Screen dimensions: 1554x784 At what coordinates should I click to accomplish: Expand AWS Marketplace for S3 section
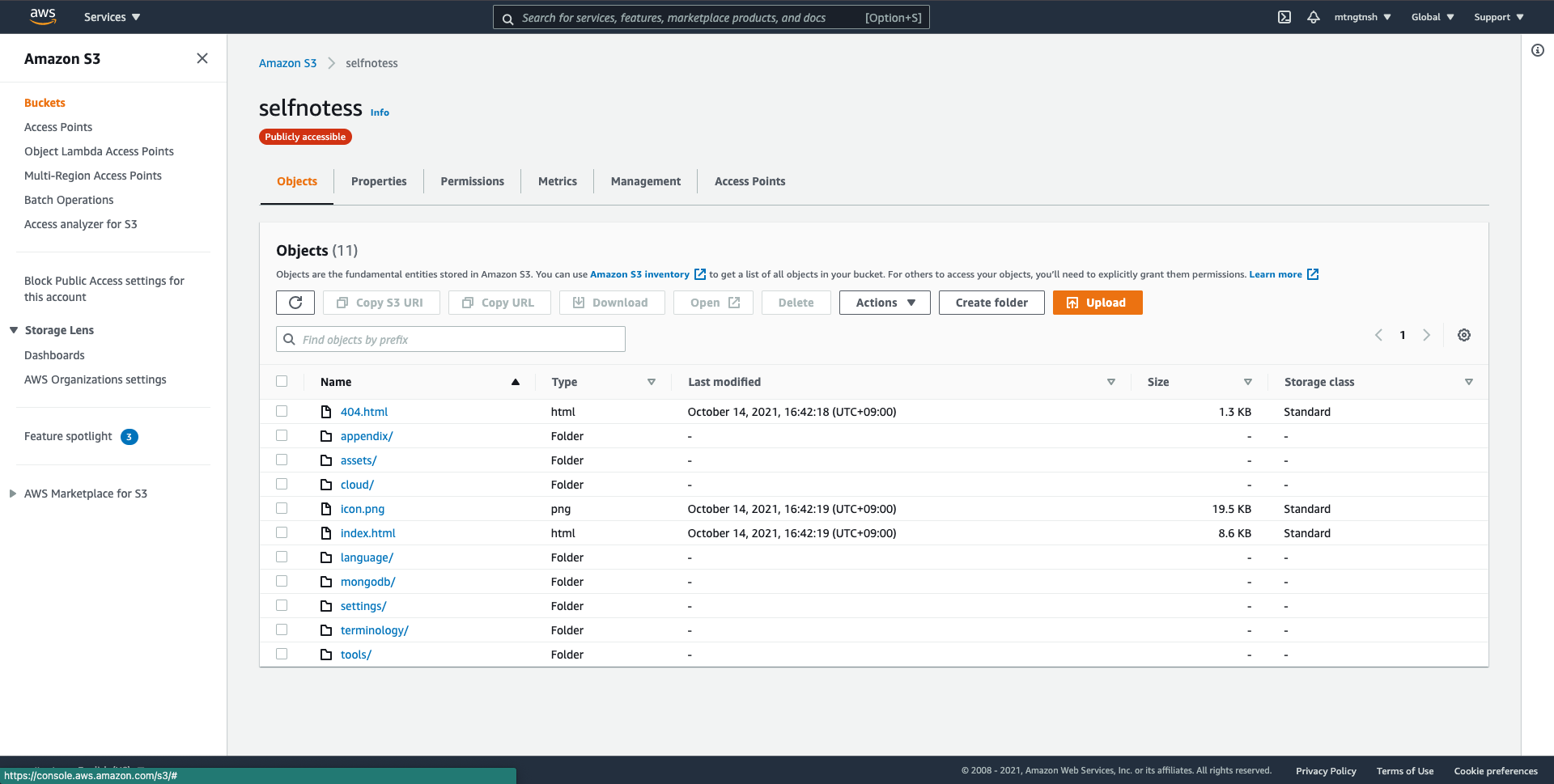13,494
